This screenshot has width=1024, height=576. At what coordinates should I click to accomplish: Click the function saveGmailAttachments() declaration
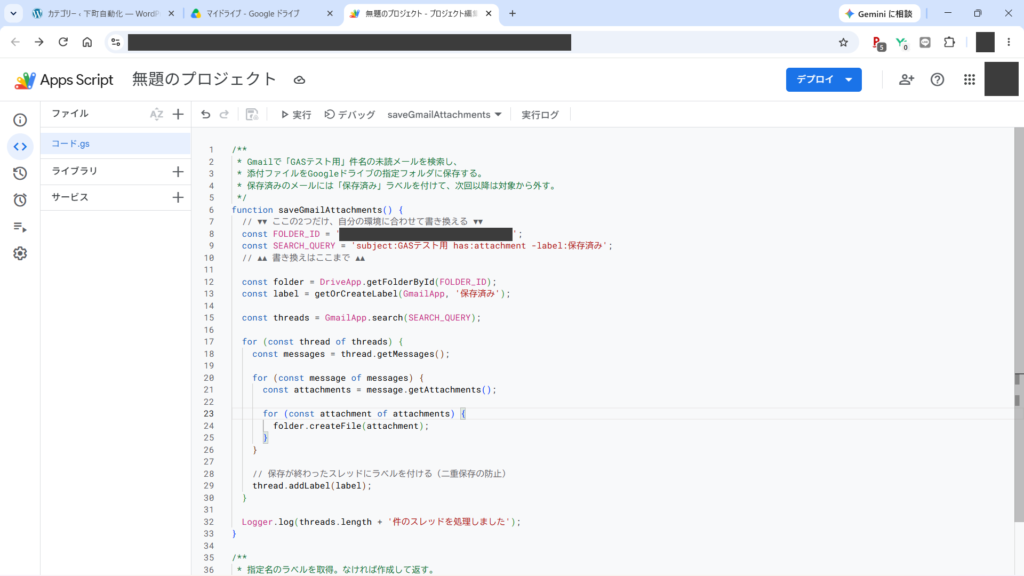(317, 210)
